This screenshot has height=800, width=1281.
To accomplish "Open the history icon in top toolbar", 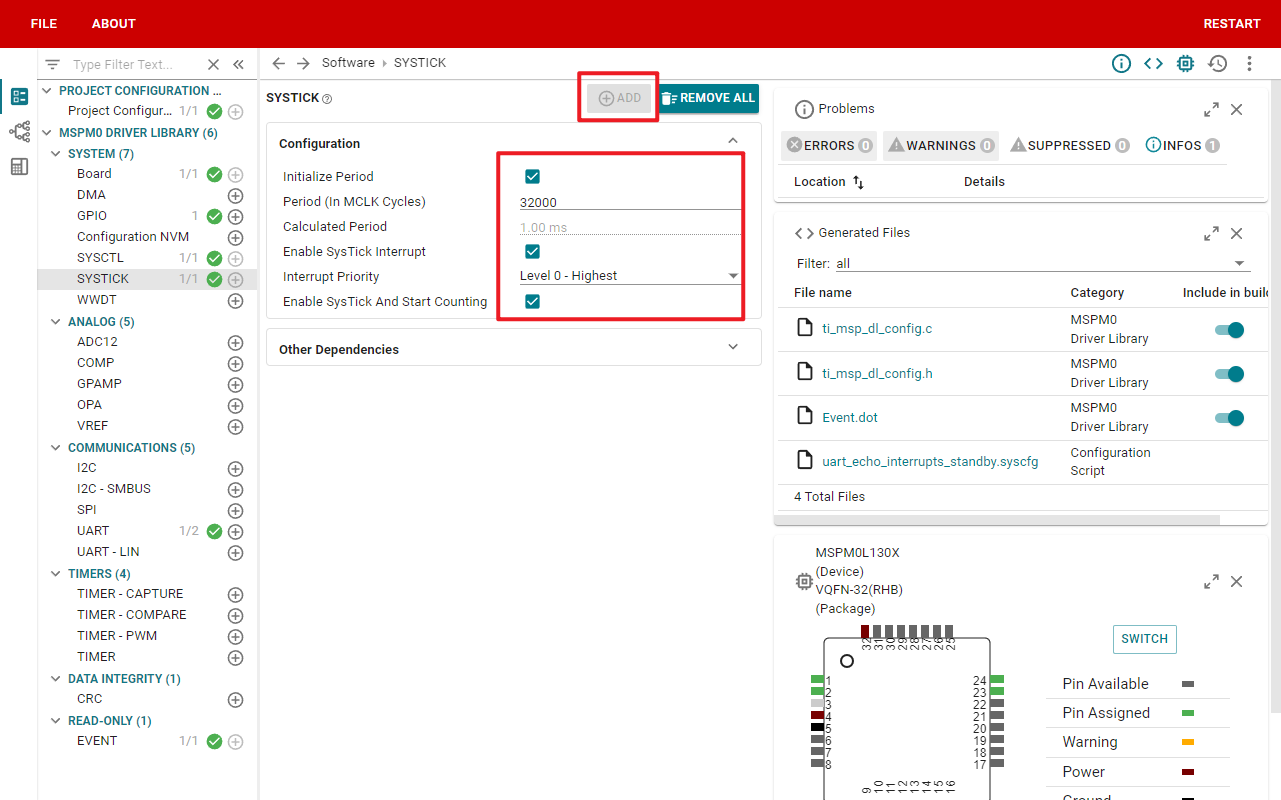I will point(1217,63).
